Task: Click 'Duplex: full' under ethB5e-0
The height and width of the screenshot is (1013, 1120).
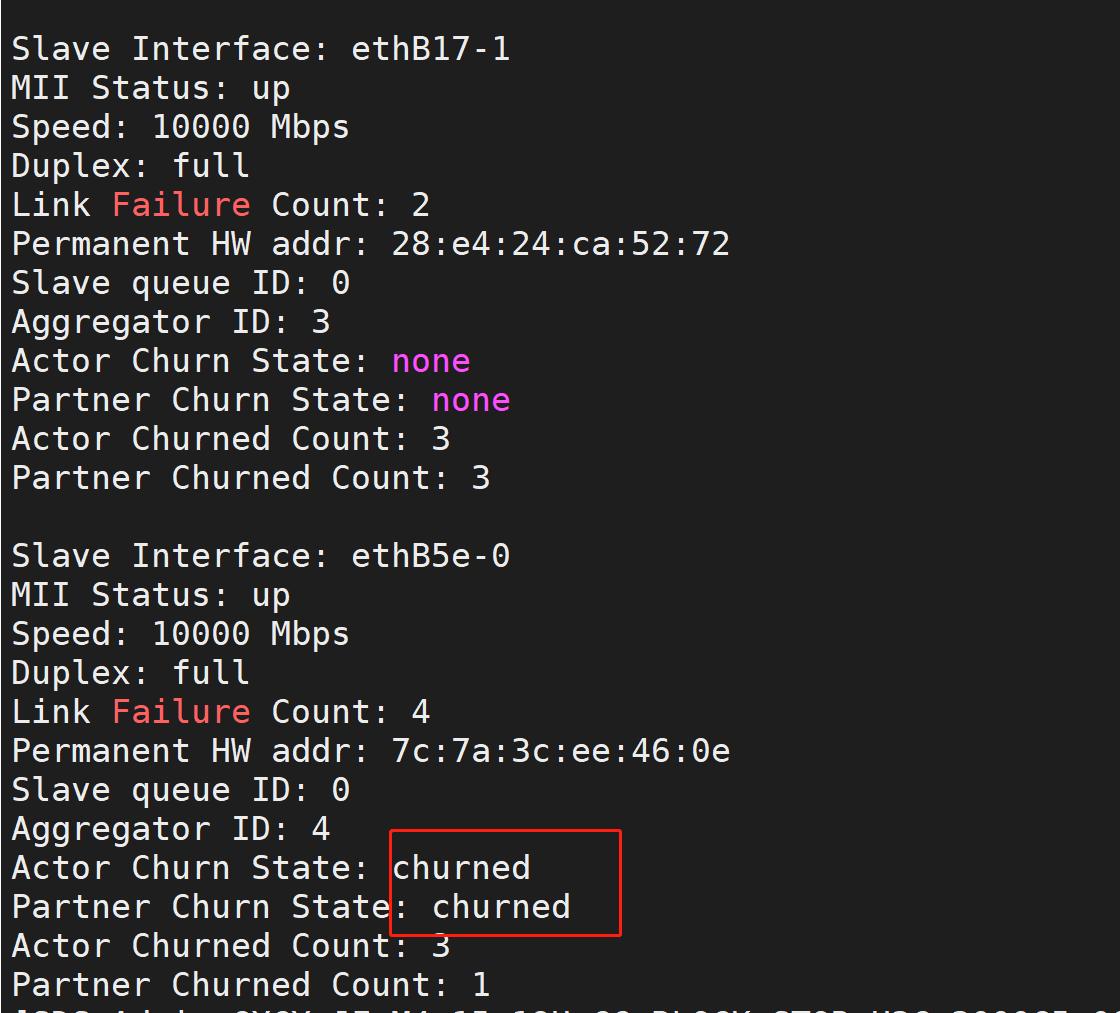Action: pyautogui.click(x=130, y=673)
